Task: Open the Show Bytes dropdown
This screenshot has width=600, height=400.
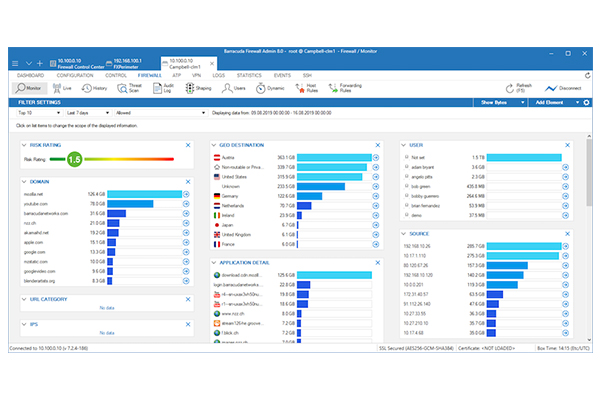Action: pos(500,102)
